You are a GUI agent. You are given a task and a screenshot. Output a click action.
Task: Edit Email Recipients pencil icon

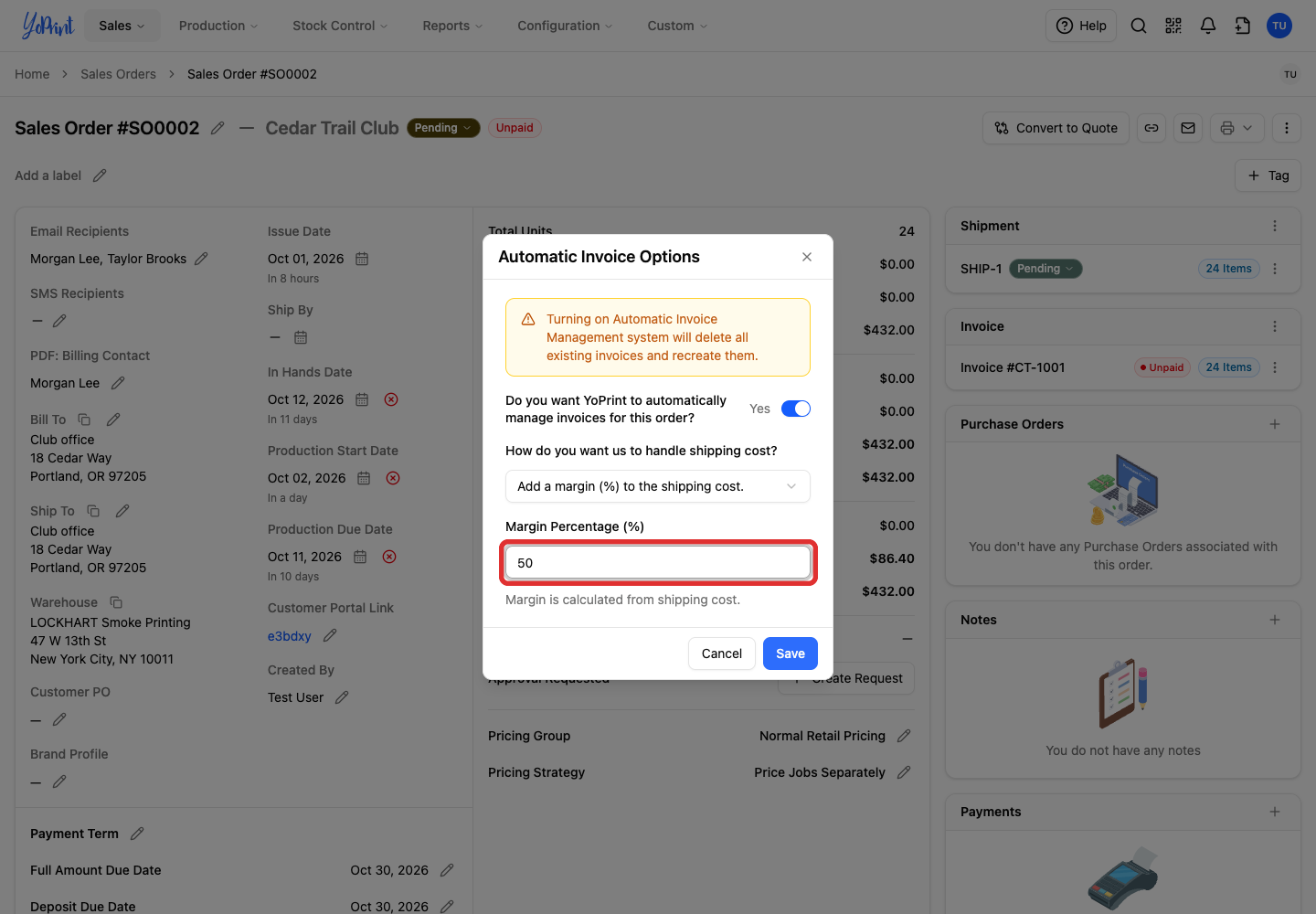pyautogui.click(x=201, y=259)
